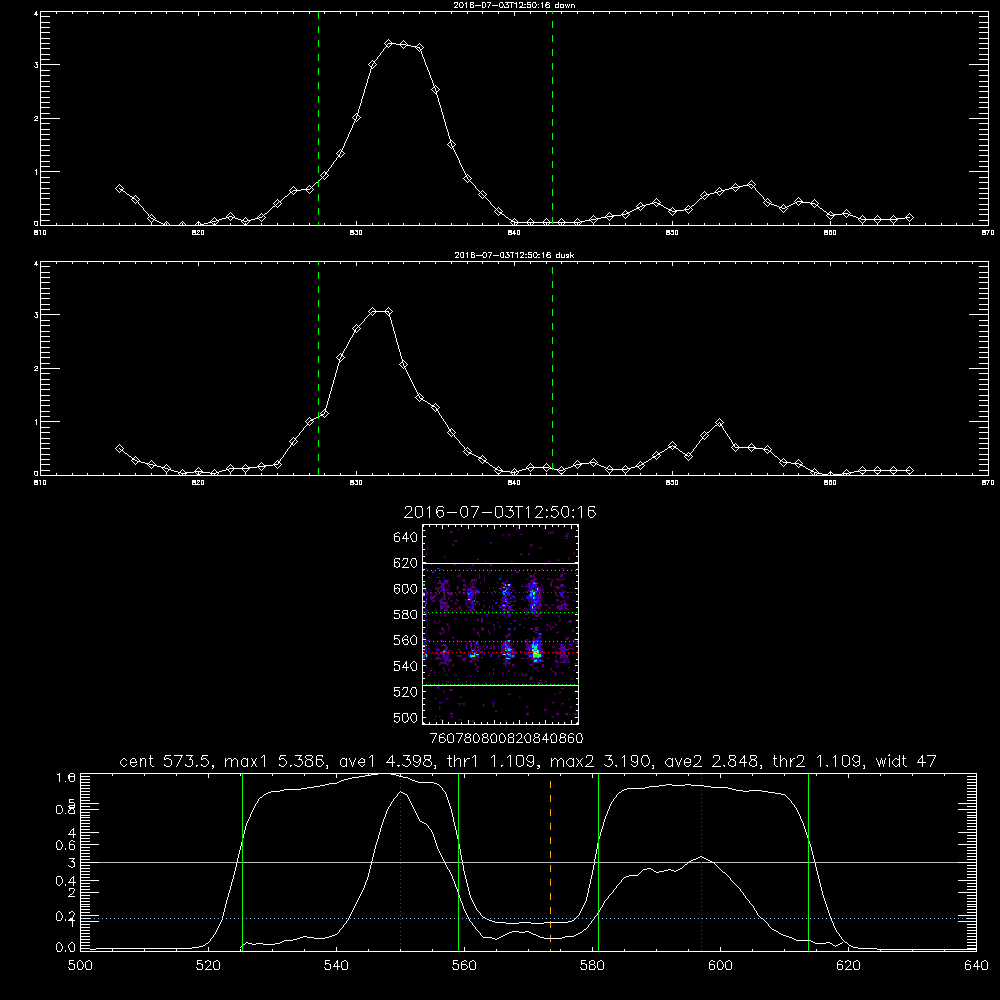This screenshot has height=1000, width=1000.
Task: Click the "500" x-axis label of the bottom plot
Action: point(80,966)
